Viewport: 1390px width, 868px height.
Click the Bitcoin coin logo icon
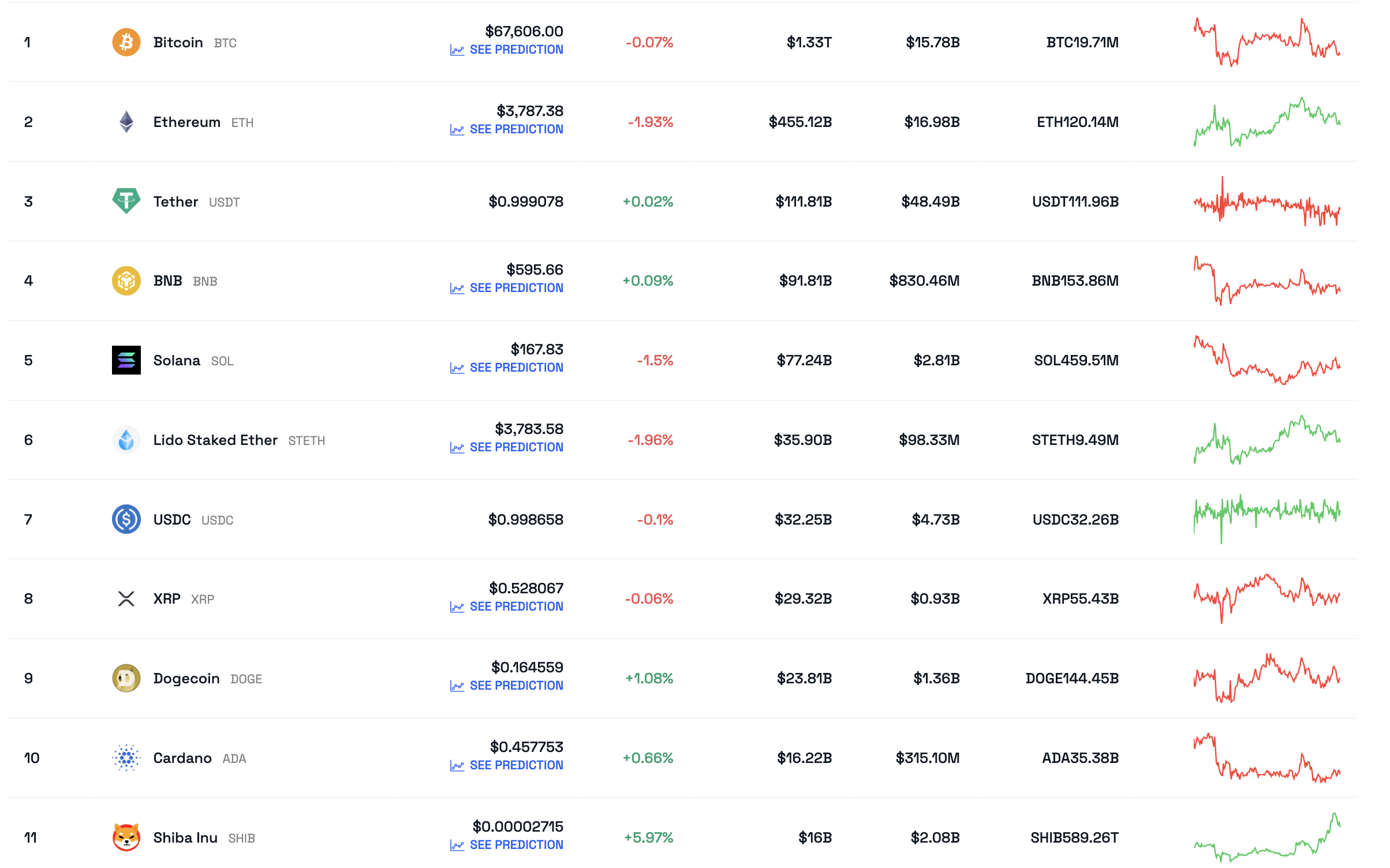point(126,42)
